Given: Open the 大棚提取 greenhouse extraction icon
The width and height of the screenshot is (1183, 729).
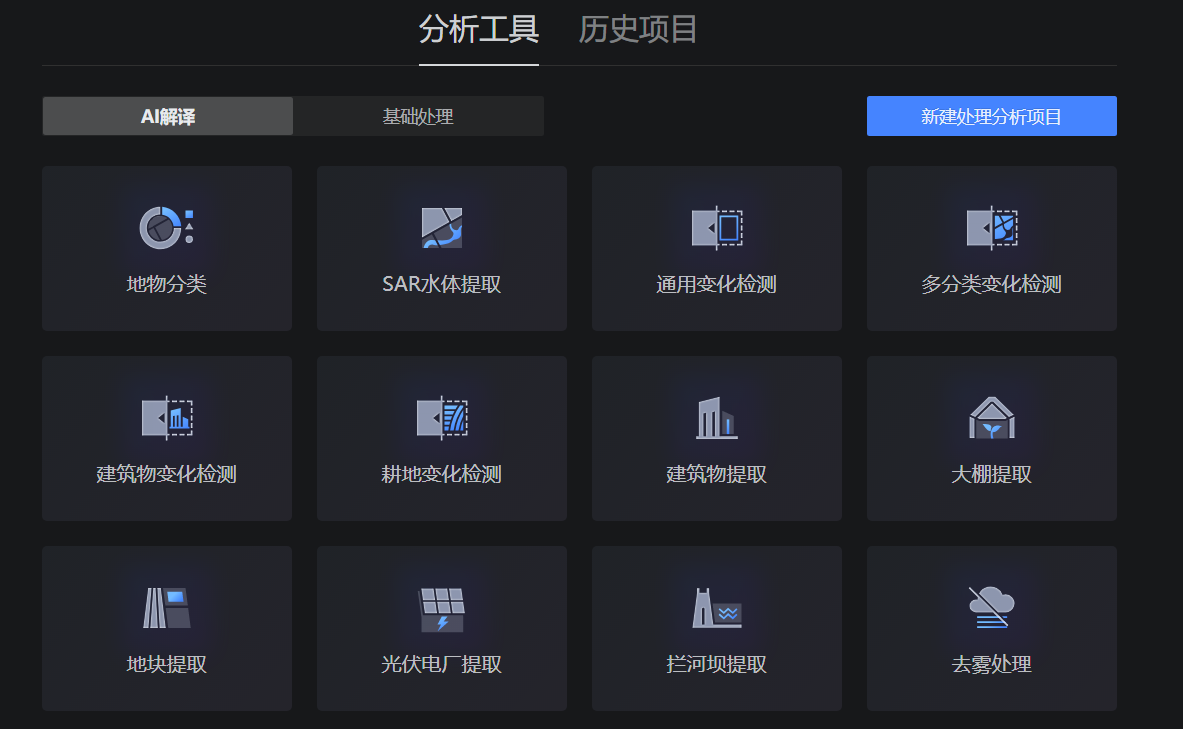Looking at the screenshot, I should point(991,417).
